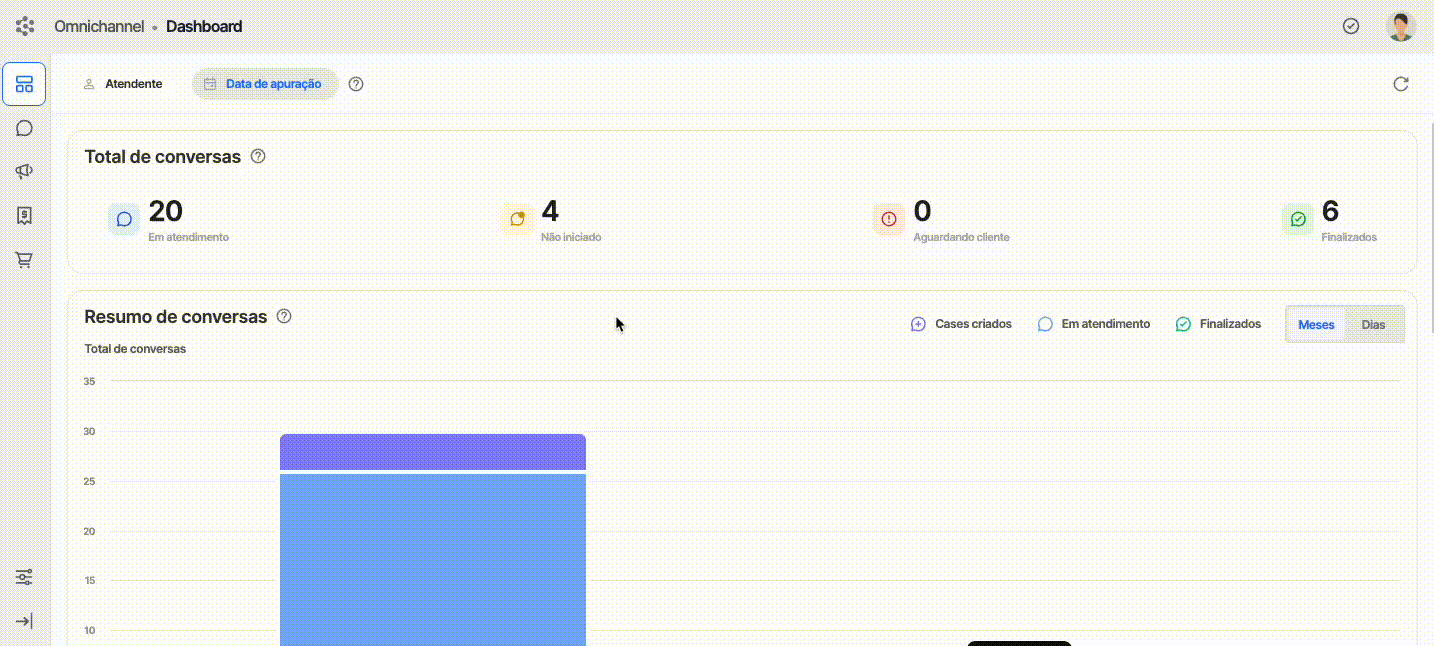This screenshot has height=646, width=1434.
Task: Open the shopping cart sidebar icon
Action: 24,260
